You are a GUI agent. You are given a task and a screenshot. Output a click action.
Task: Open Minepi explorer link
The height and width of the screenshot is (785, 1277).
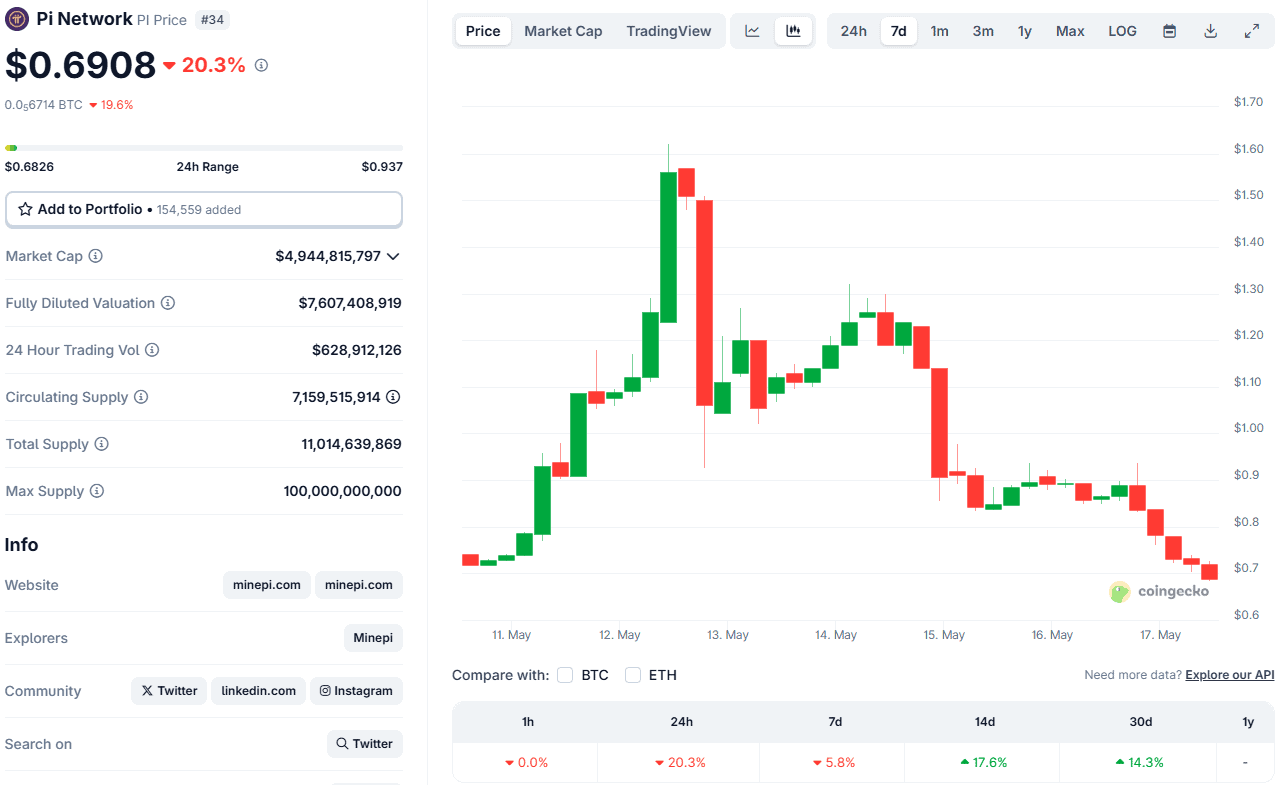click(373, 638)
